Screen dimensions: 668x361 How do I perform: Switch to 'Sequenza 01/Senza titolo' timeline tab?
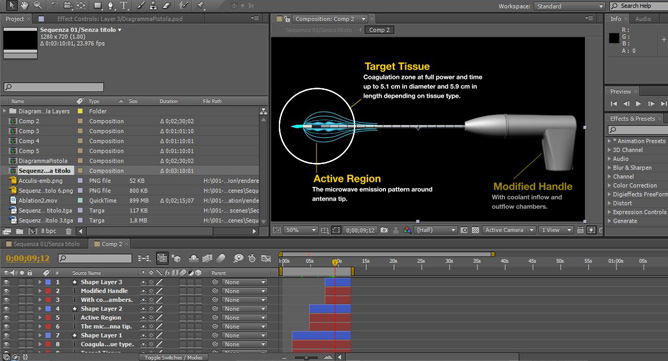tap(46, 244)
